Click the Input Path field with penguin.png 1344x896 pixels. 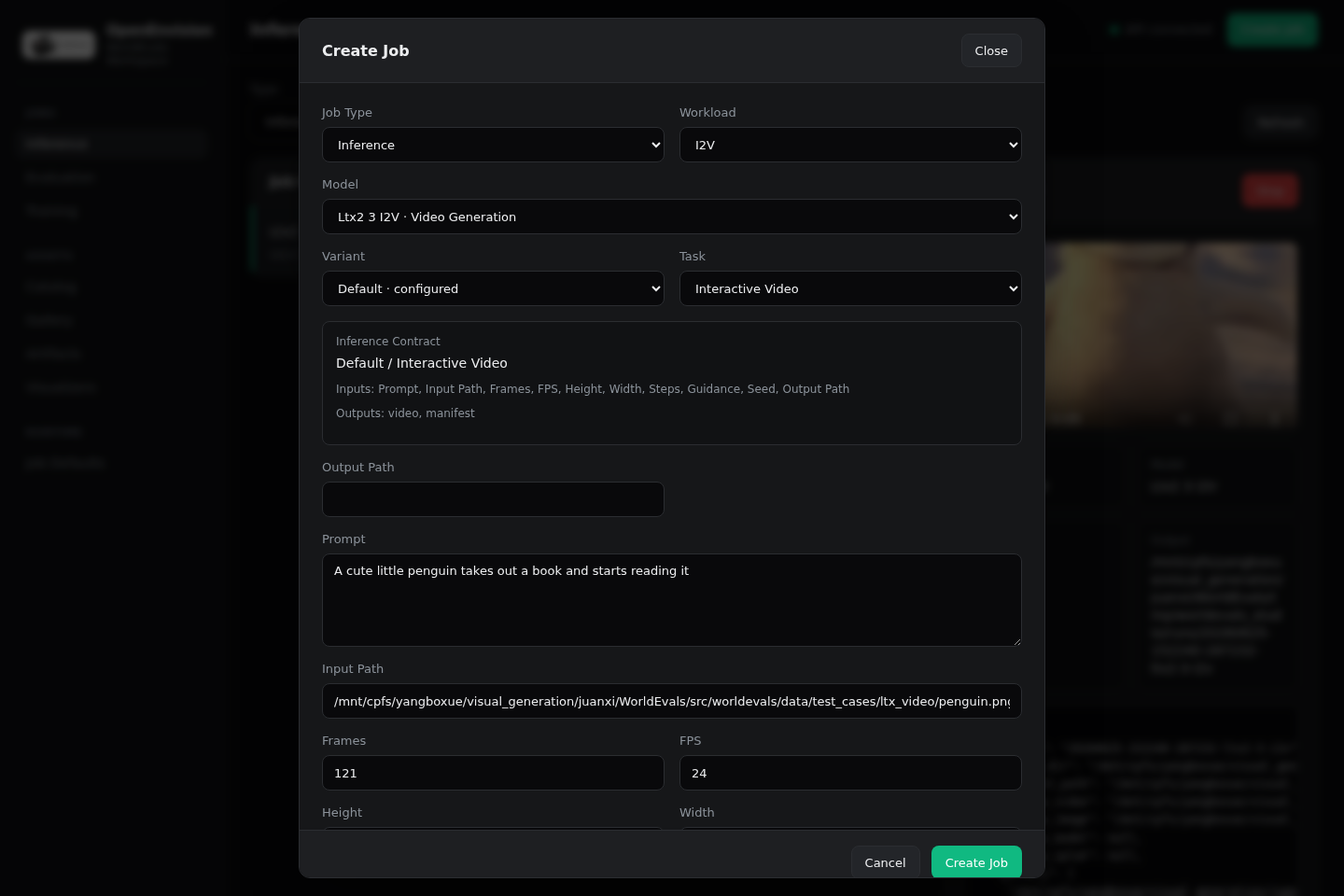(672, 701)
